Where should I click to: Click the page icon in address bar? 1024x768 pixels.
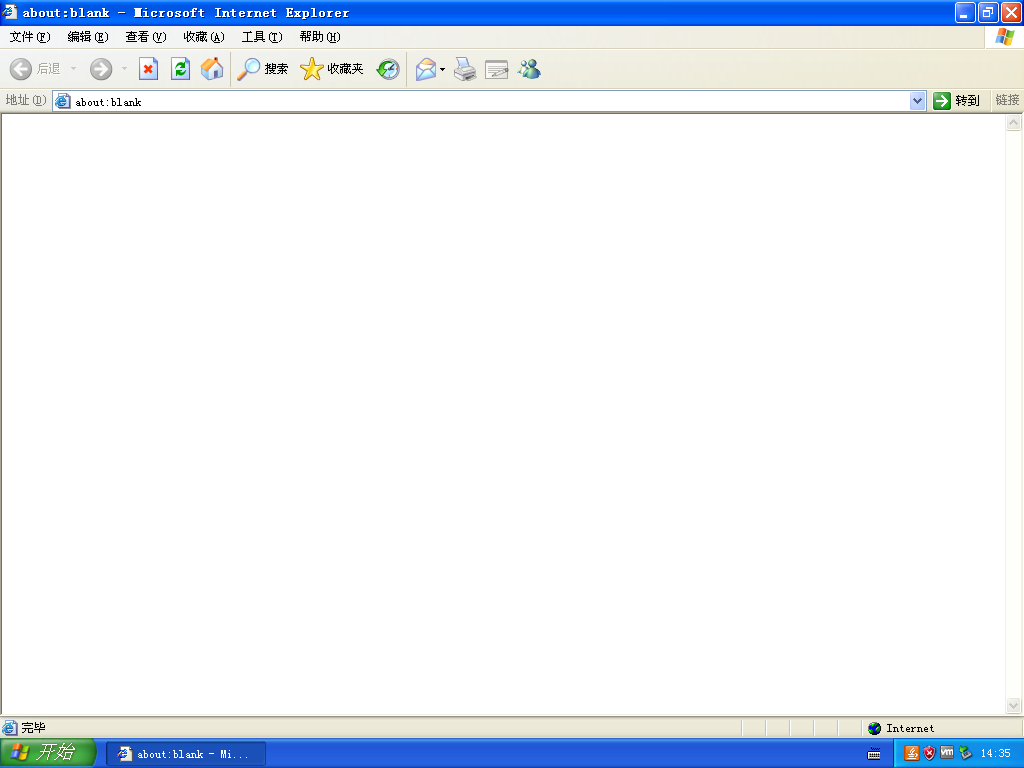pos(63,101)
